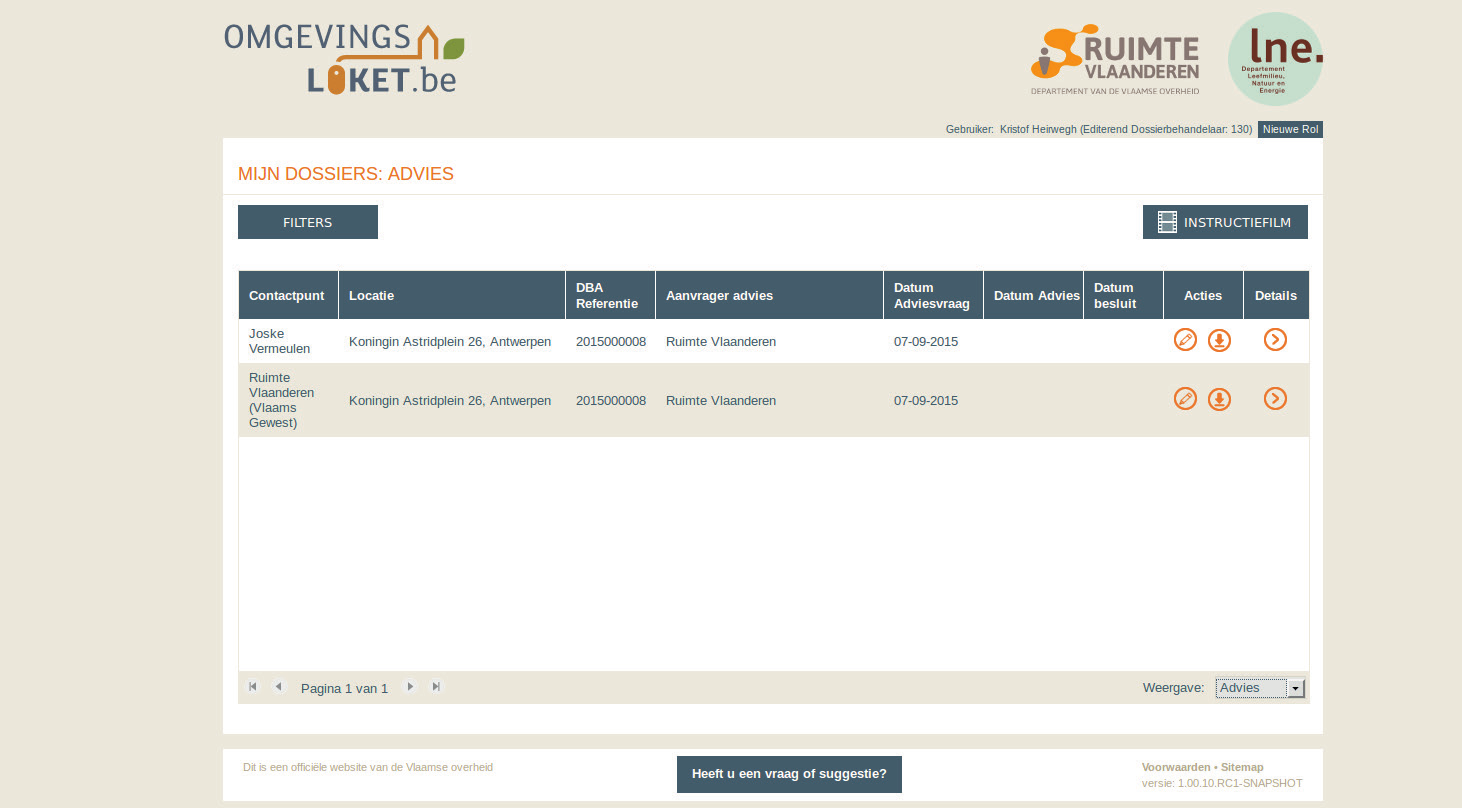Go to first page using pager icon

(x=253, y=687)
